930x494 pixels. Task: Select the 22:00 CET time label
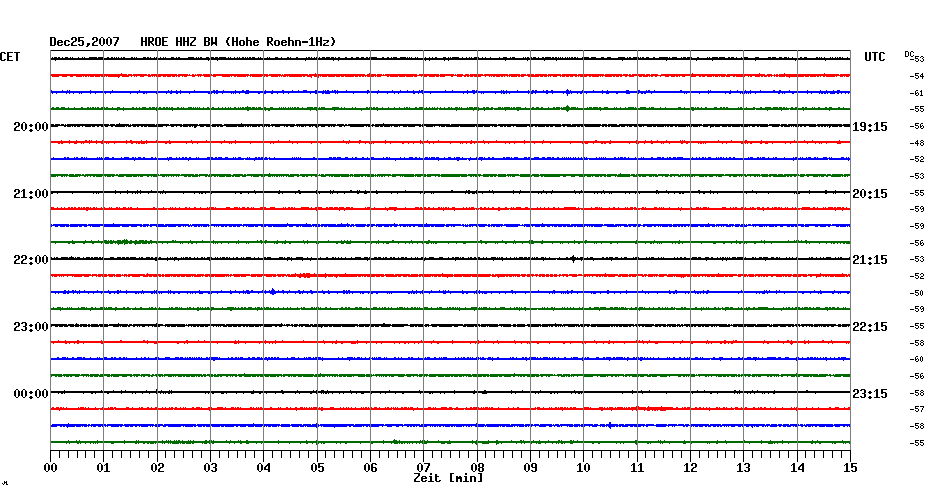tap(31, 260)
